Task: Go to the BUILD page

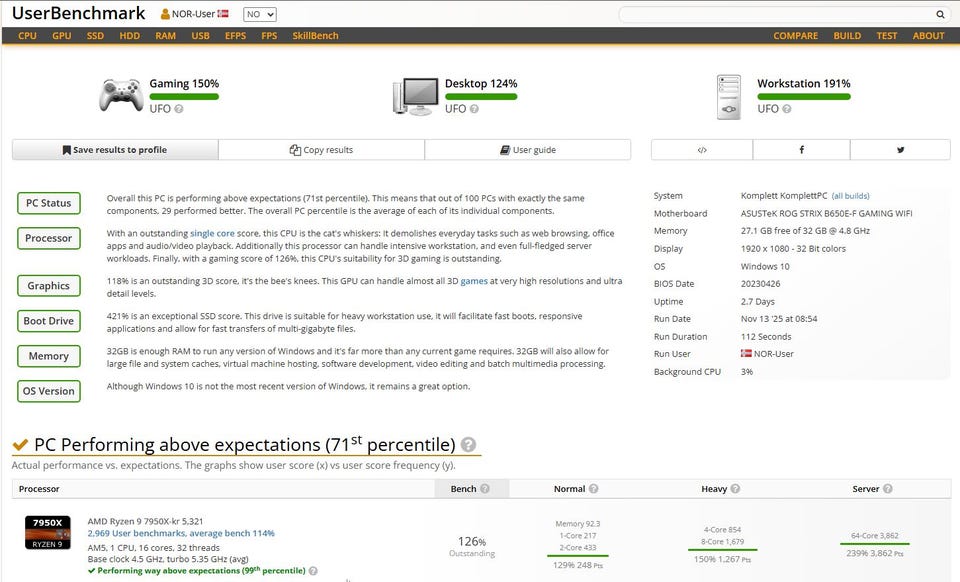Action: click(x=847, y=35)
